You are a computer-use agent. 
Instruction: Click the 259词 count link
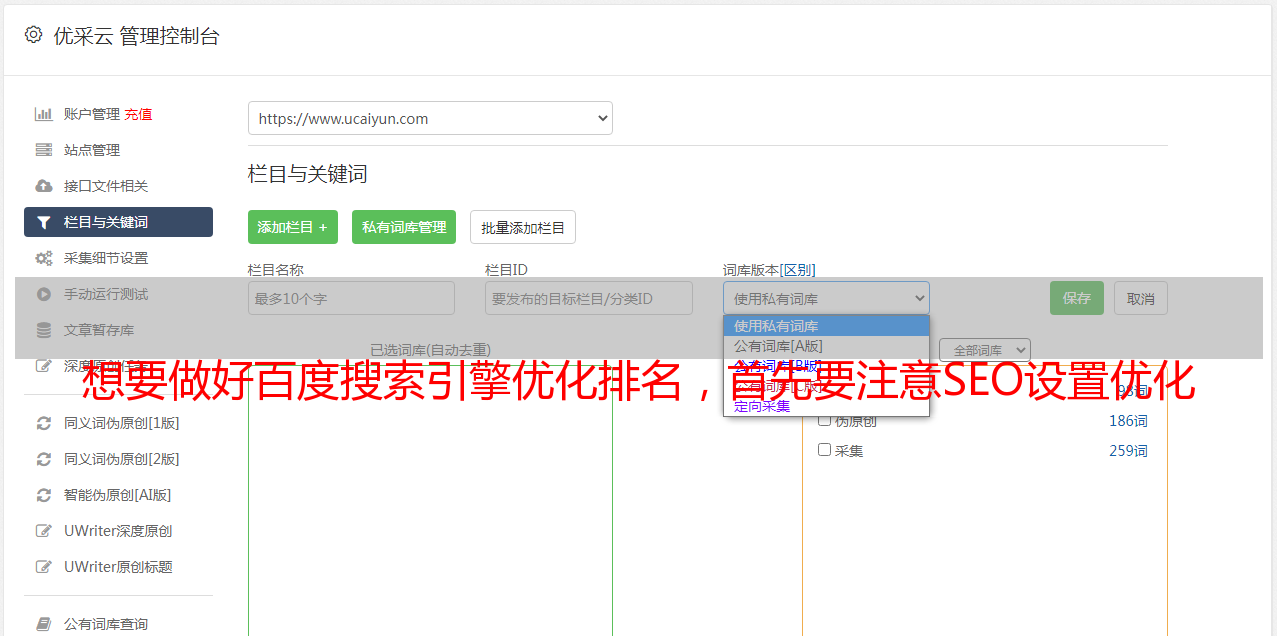[x=1128, y=451]
